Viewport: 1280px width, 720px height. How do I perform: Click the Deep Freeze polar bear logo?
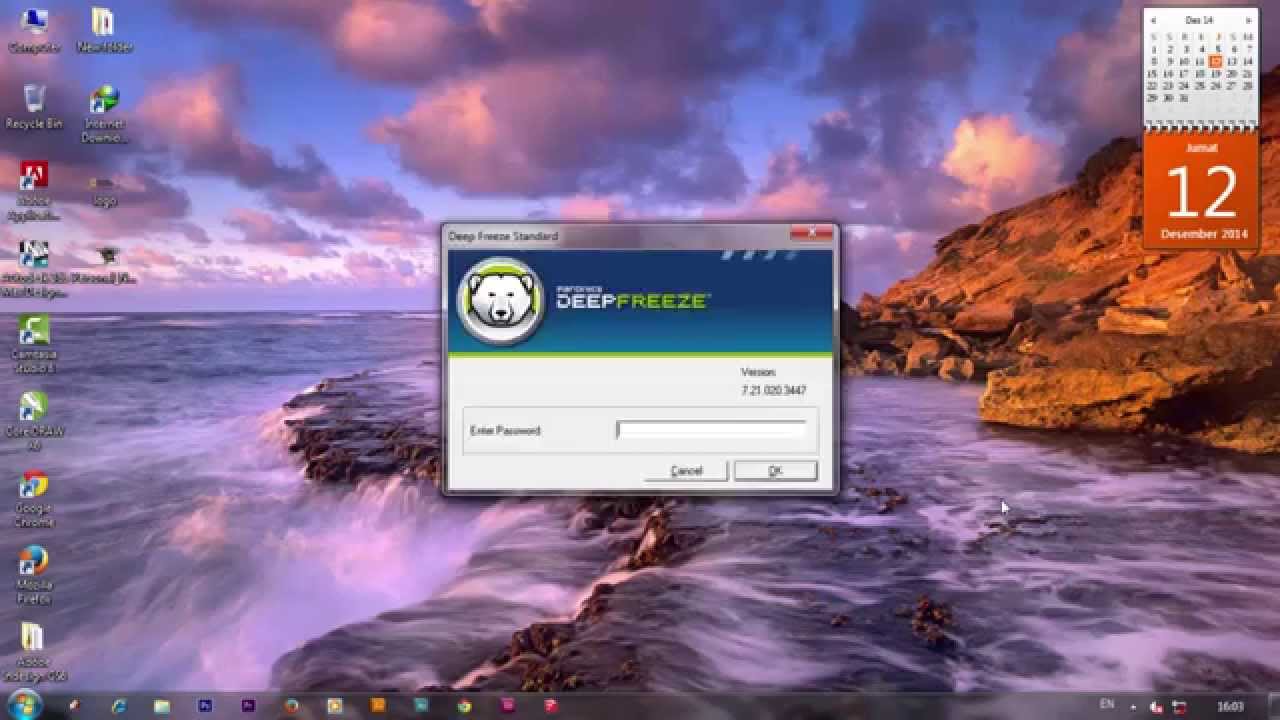tap(501, 301)
